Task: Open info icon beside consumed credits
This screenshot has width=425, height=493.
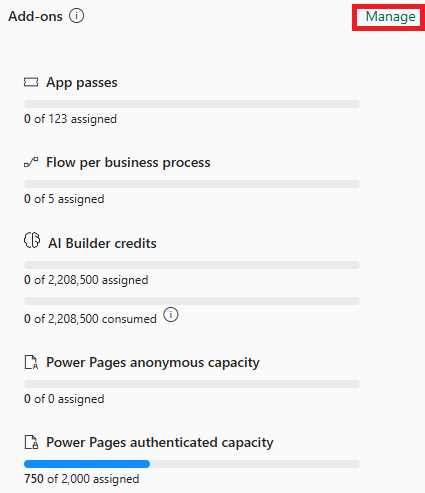Action: 171,315
